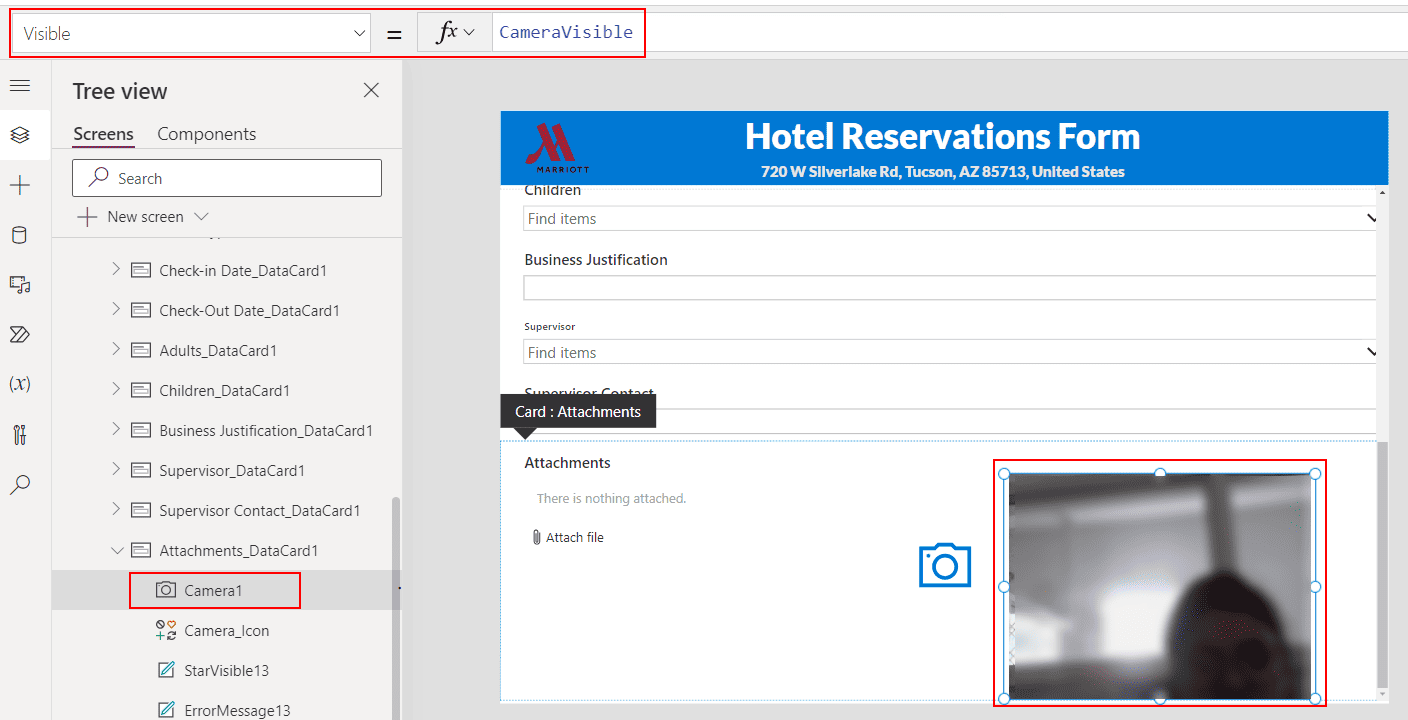
Task: Open the New screen dropdown arrow
Action: 201,216
